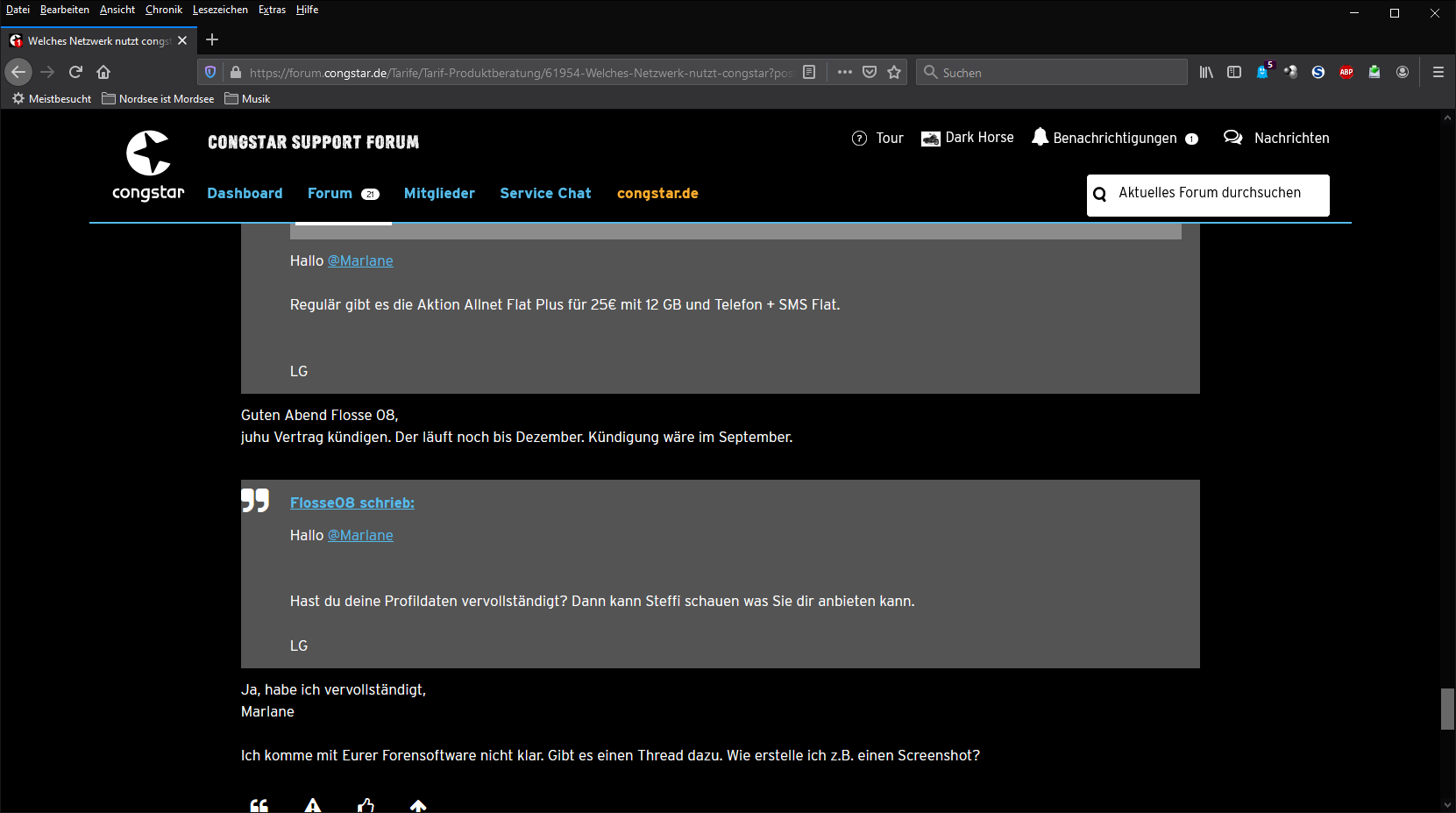The width and height of the screenshot is (1456, 813).
Task: Toggle the Firefox sidebar view
Action: pyautogui.click(x=1233, y=72)
